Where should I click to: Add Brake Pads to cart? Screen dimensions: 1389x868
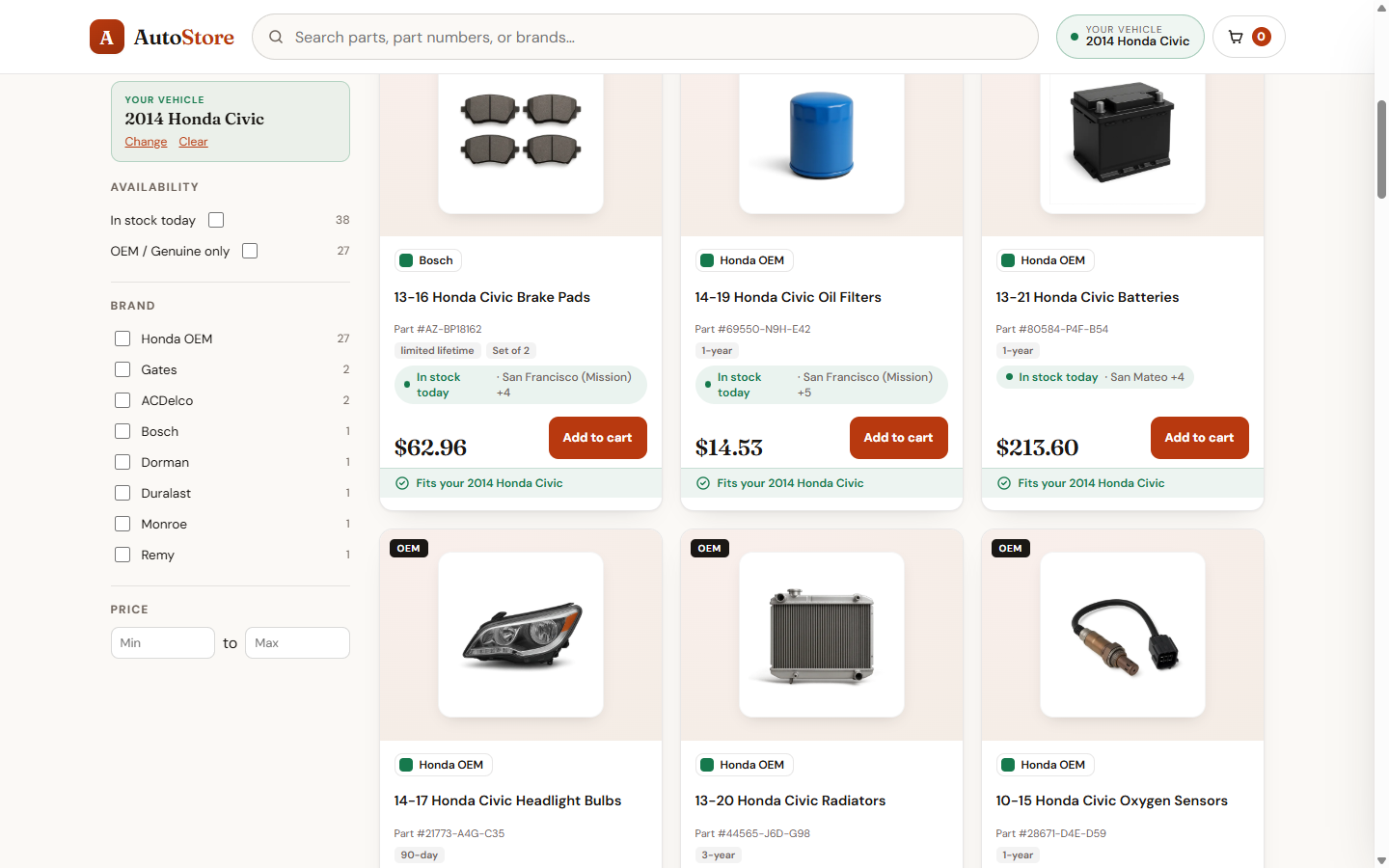pos(598,438)
